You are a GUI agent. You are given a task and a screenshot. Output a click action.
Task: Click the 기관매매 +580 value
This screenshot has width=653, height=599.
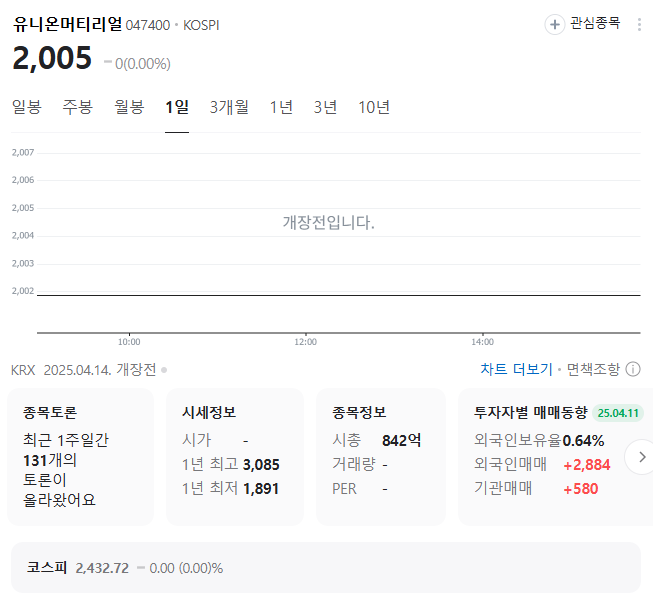point(581,489)
